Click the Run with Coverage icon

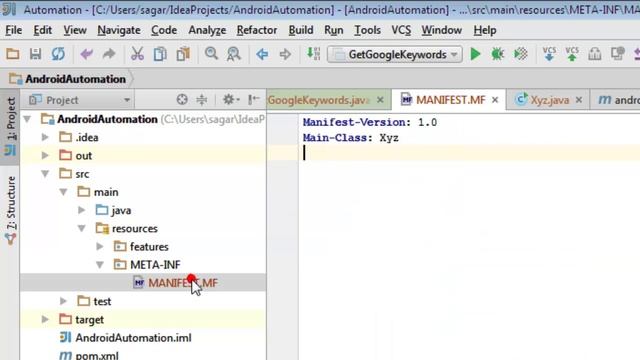[x=520, y=54]
